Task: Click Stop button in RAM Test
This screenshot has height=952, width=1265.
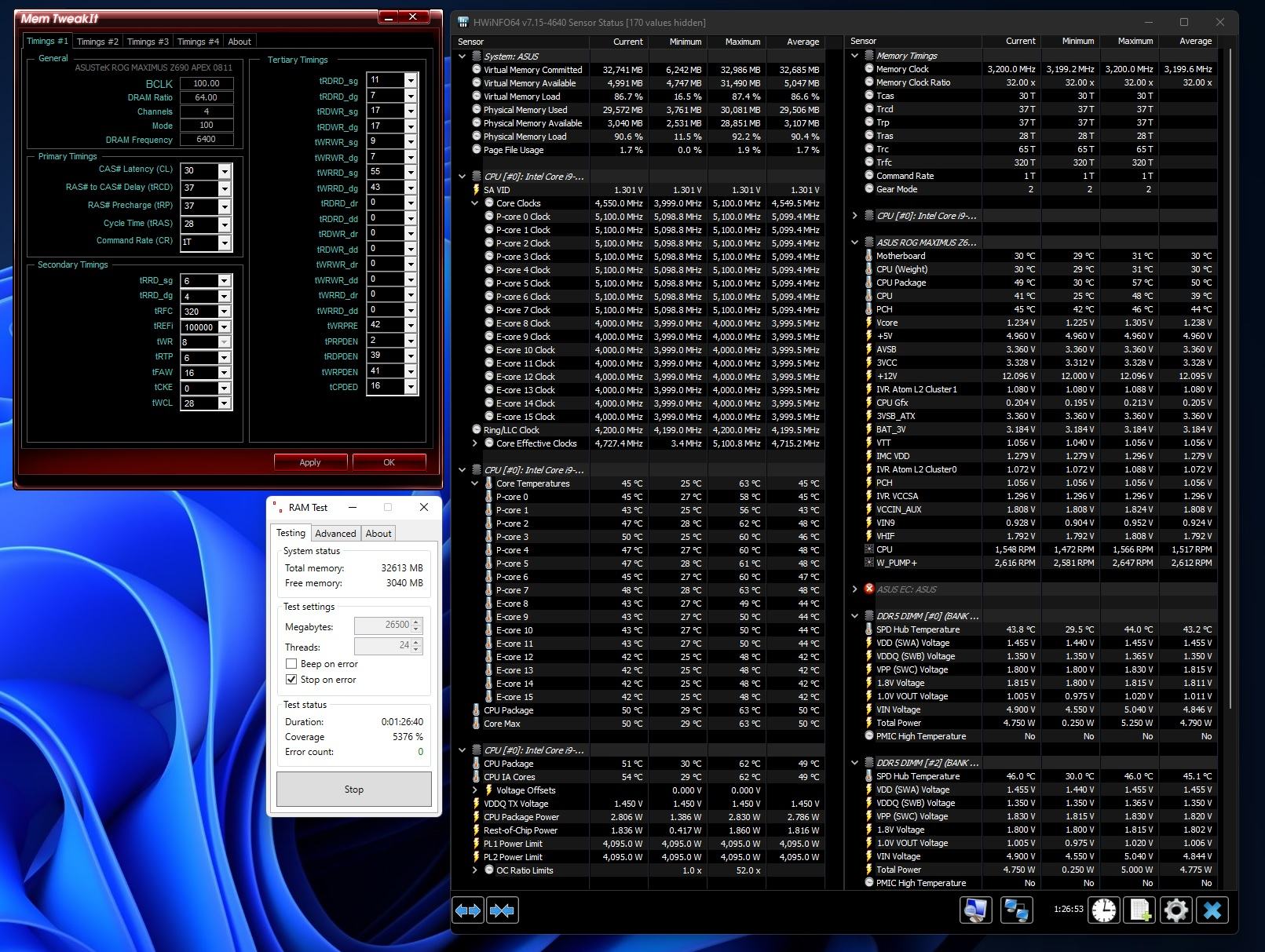Action: pos(354,789)
